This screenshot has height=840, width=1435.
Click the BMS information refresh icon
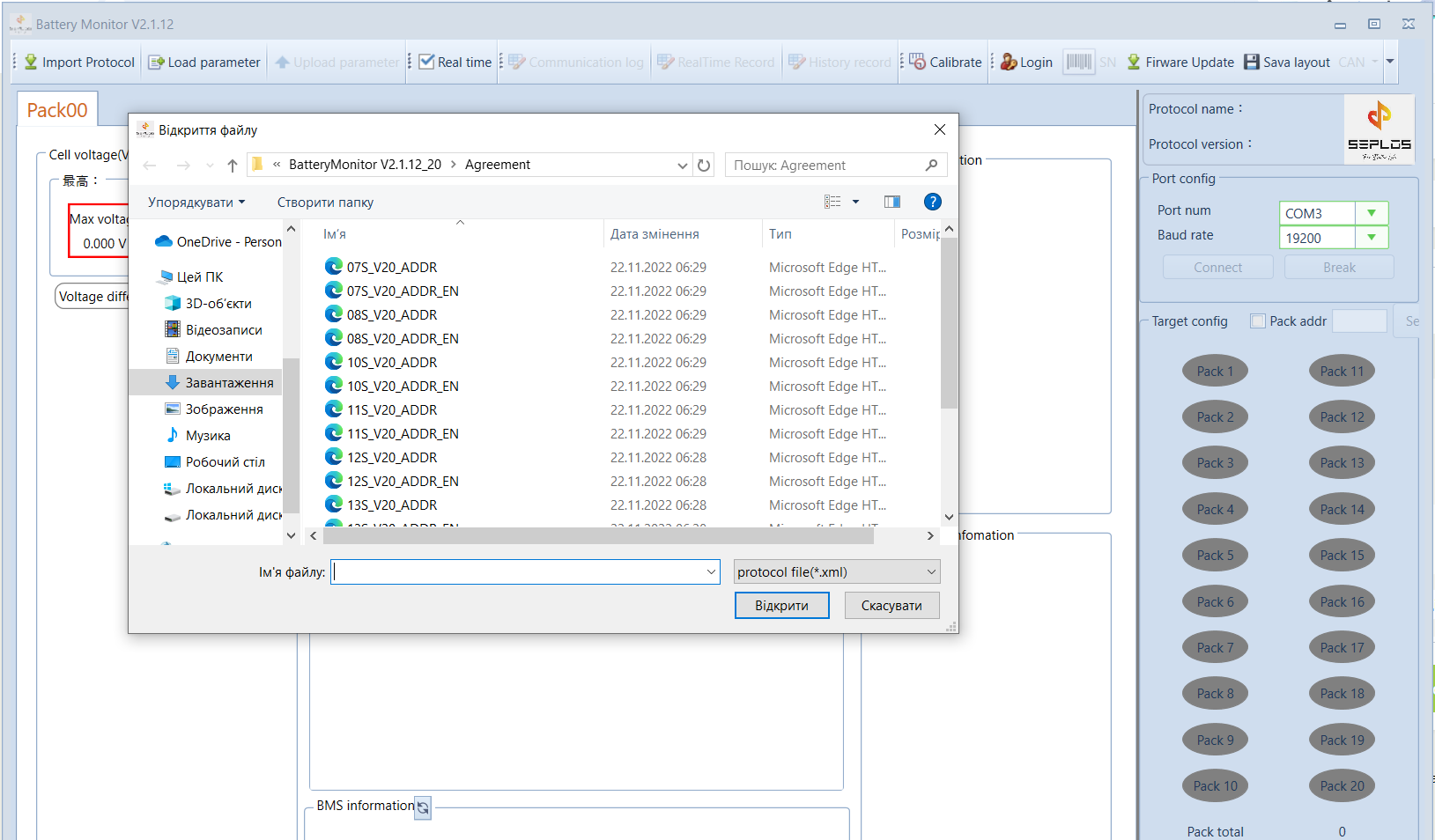[423, 807]
